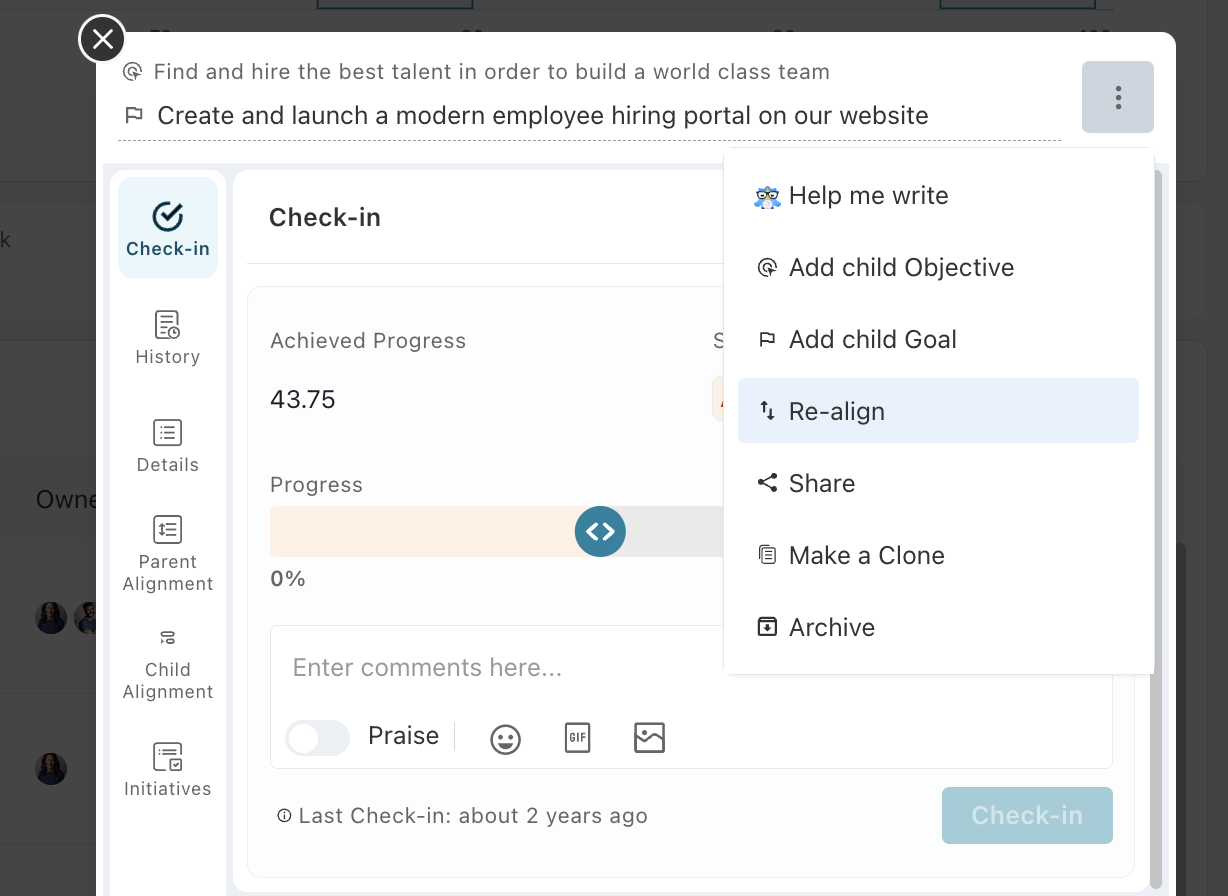Click the progress slider handle
Screen dimensions: 1228x896
(600, 531)
